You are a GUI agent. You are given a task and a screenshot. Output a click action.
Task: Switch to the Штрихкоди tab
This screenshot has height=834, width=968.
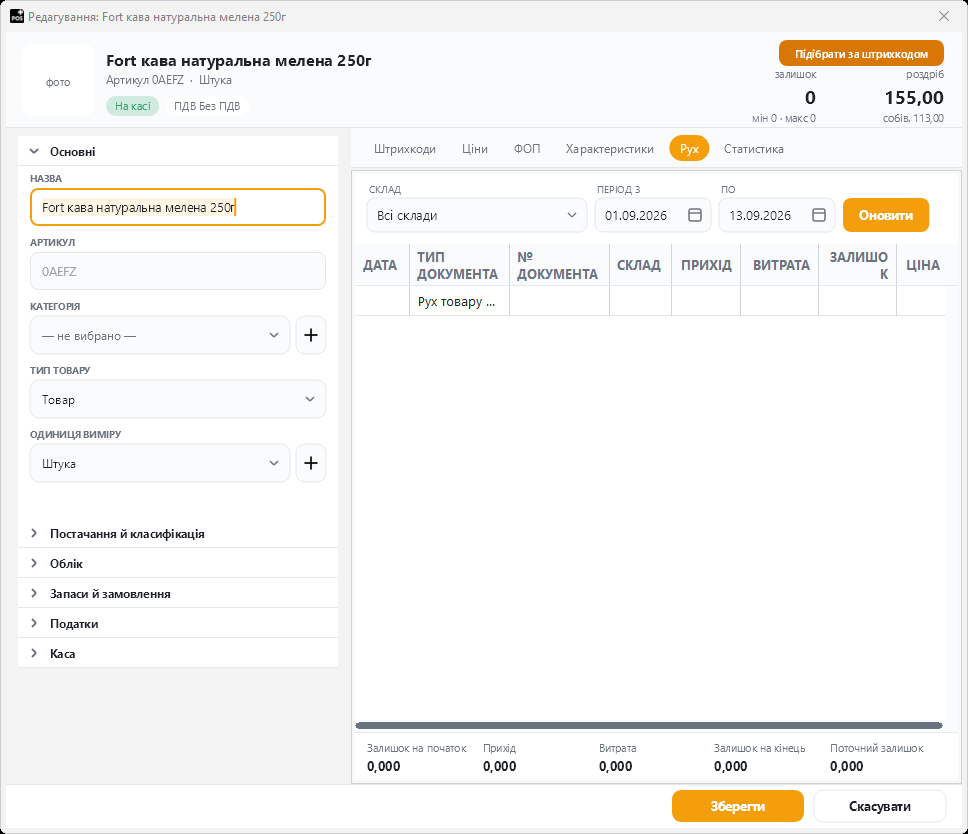(405, 149)
